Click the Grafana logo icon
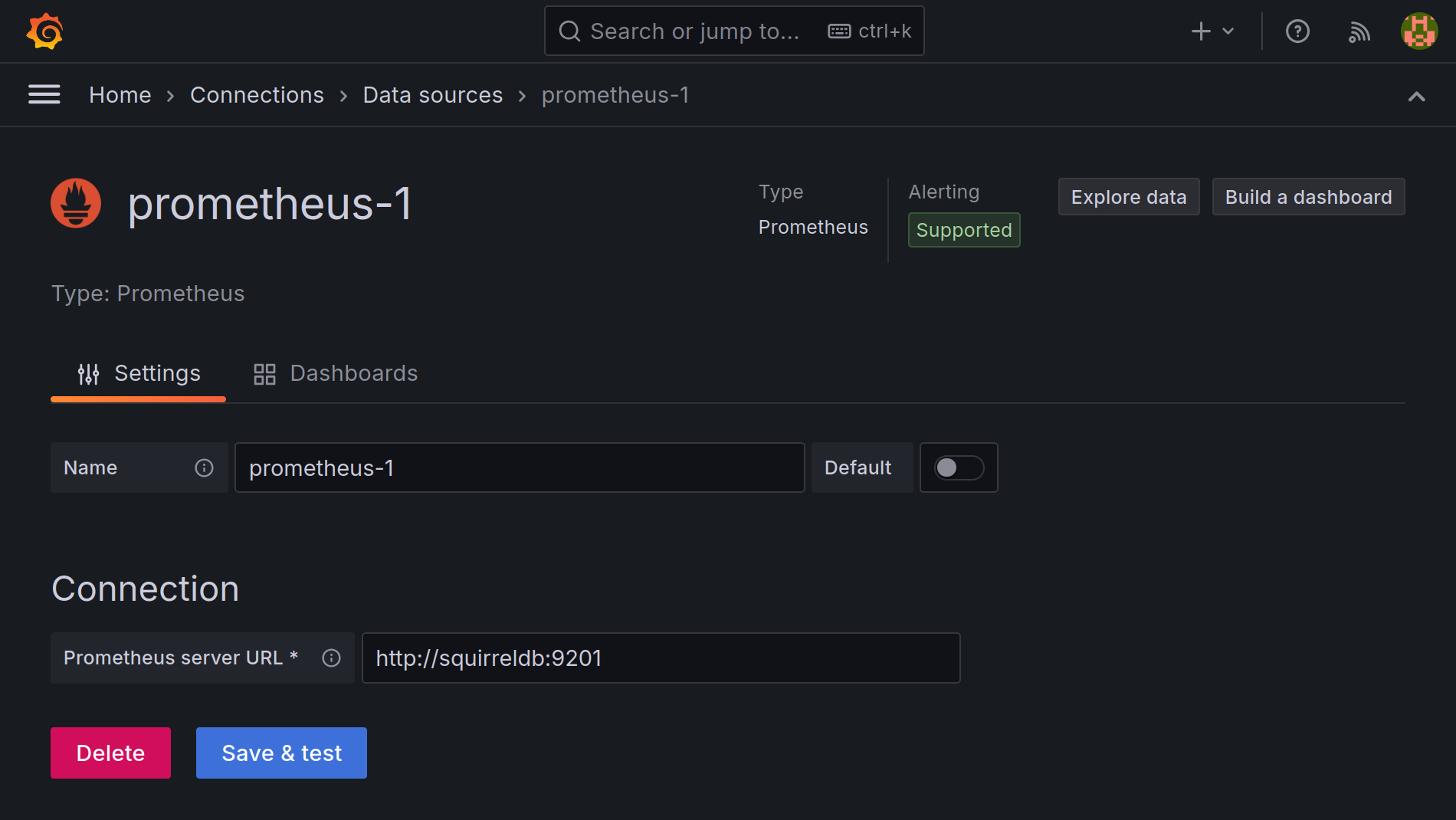Screen dimensions: 1456x820 [x=44, y=31]
